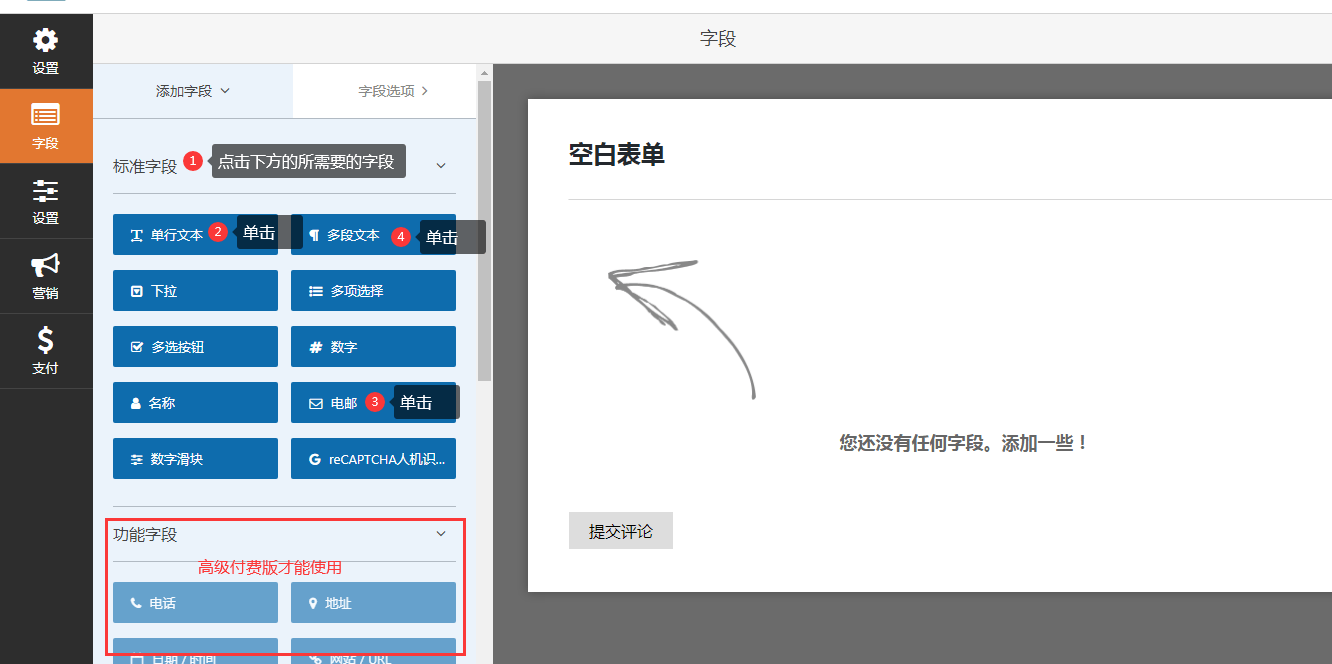Add a 数字 number field
Image resolution: width=1332 pixels, height=664 pixels.
tap(373, 347)
